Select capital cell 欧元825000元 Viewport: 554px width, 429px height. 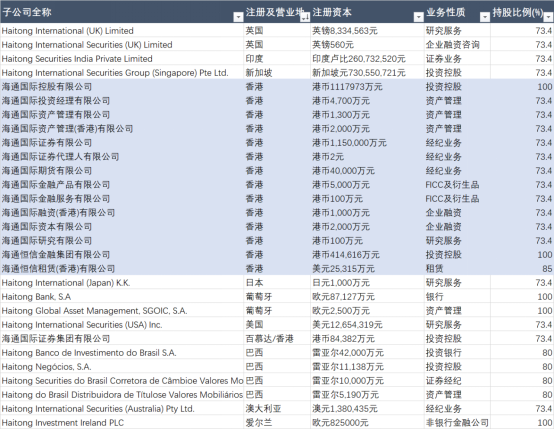click(367, 423)
